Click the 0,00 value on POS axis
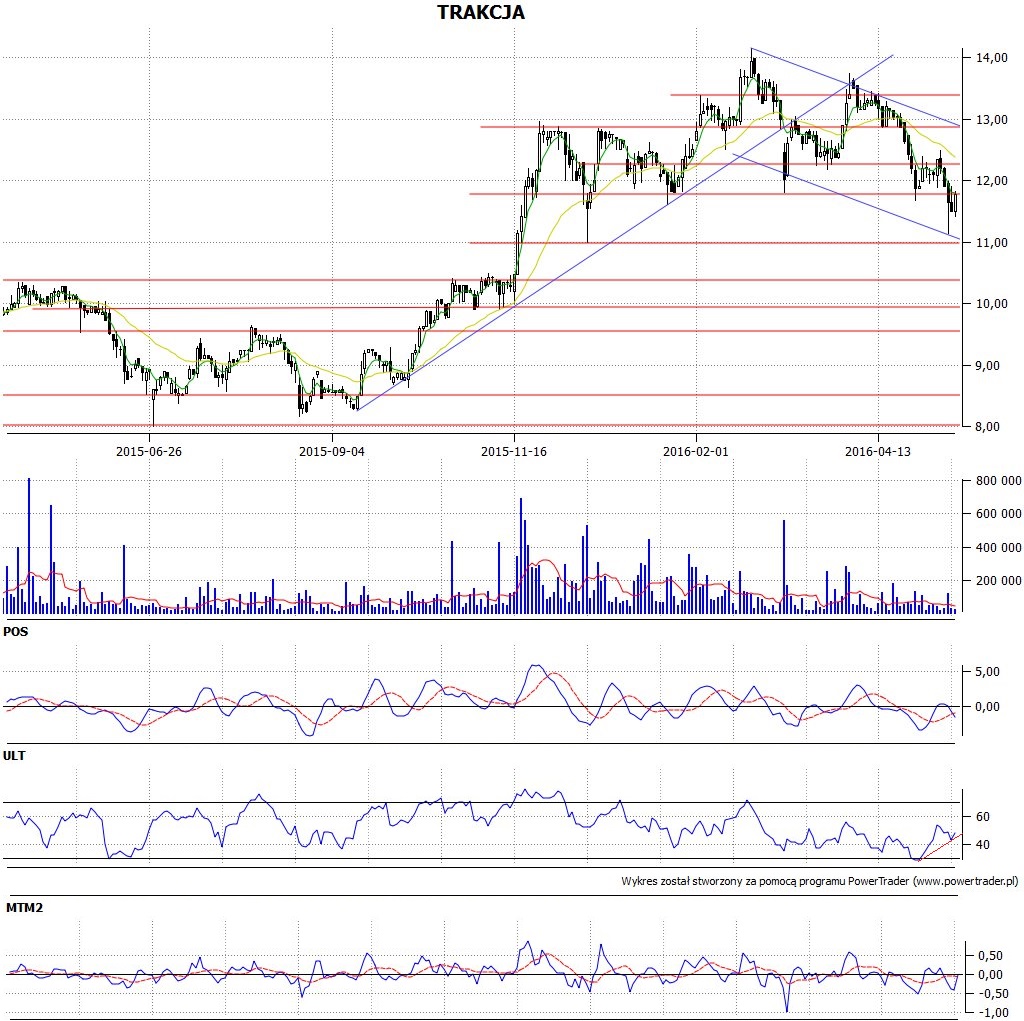 coord(987,707)
